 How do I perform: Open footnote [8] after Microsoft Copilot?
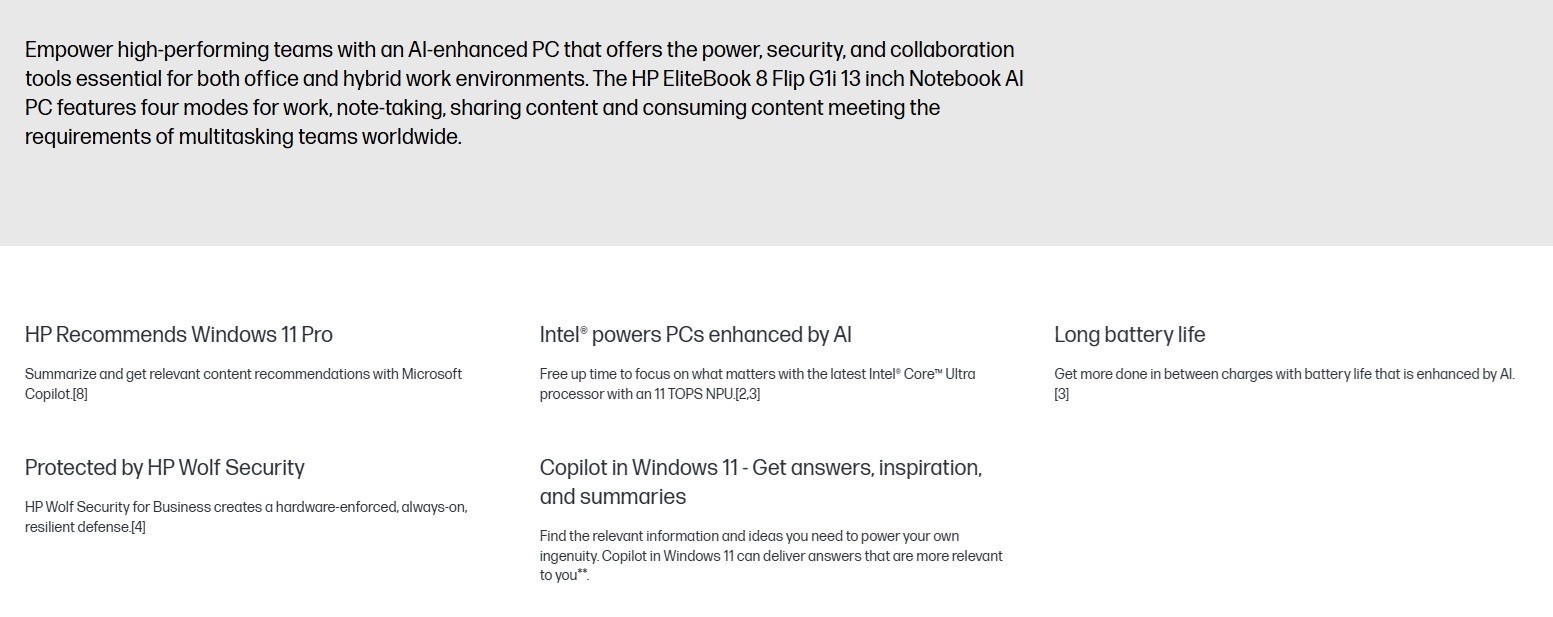point(80,394)
